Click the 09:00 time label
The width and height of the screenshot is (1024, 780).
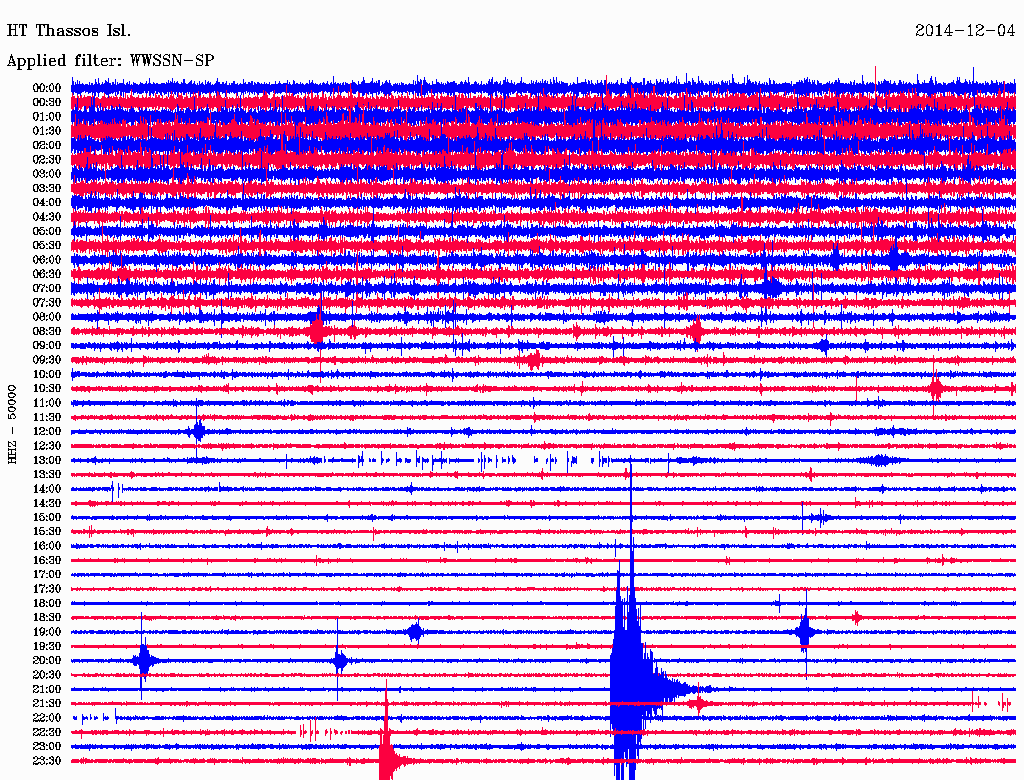tap(47, 346)
